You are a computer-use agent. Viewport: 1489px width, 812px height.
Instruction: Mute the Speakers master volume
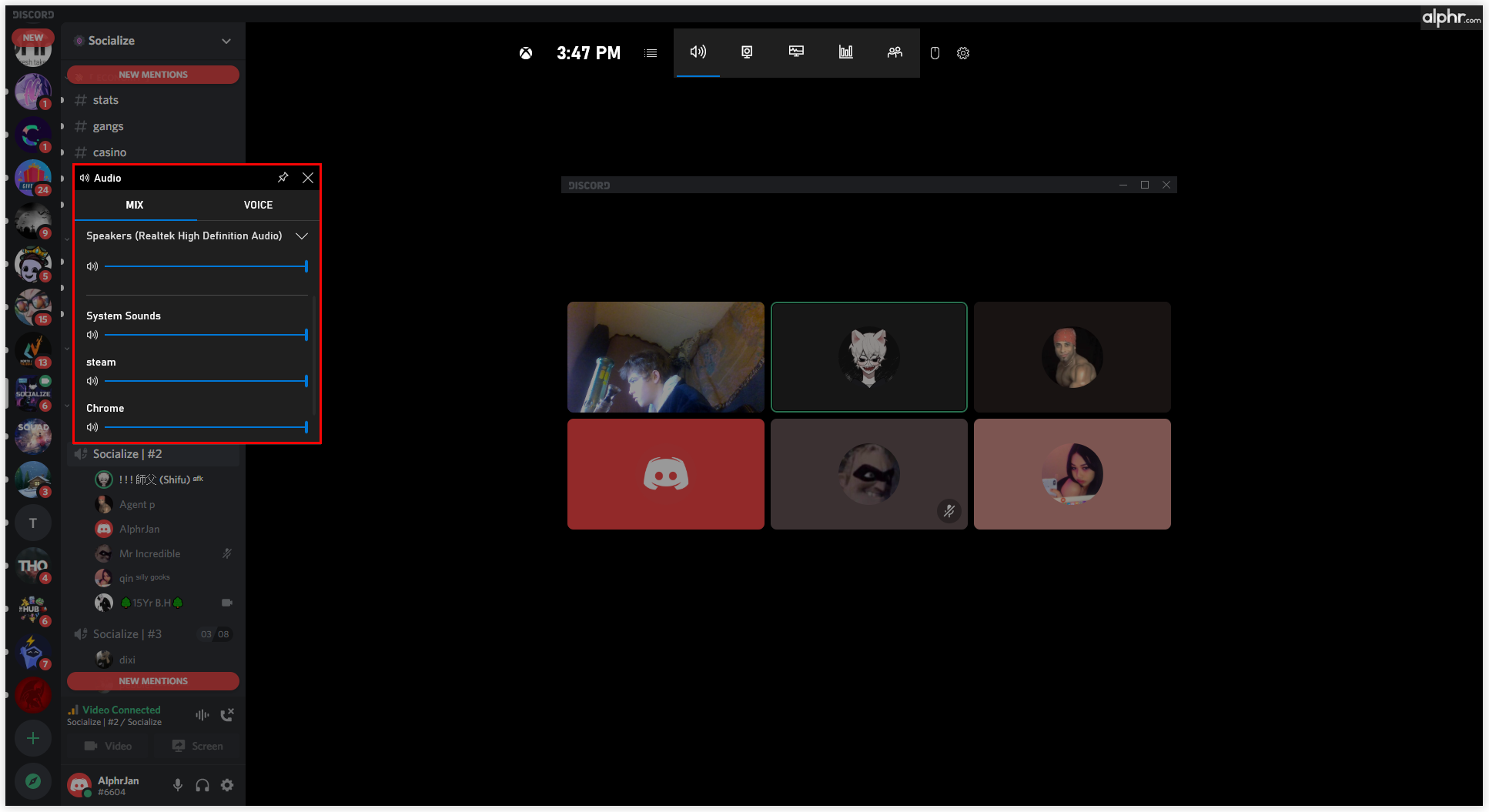[x=92, y=266]
